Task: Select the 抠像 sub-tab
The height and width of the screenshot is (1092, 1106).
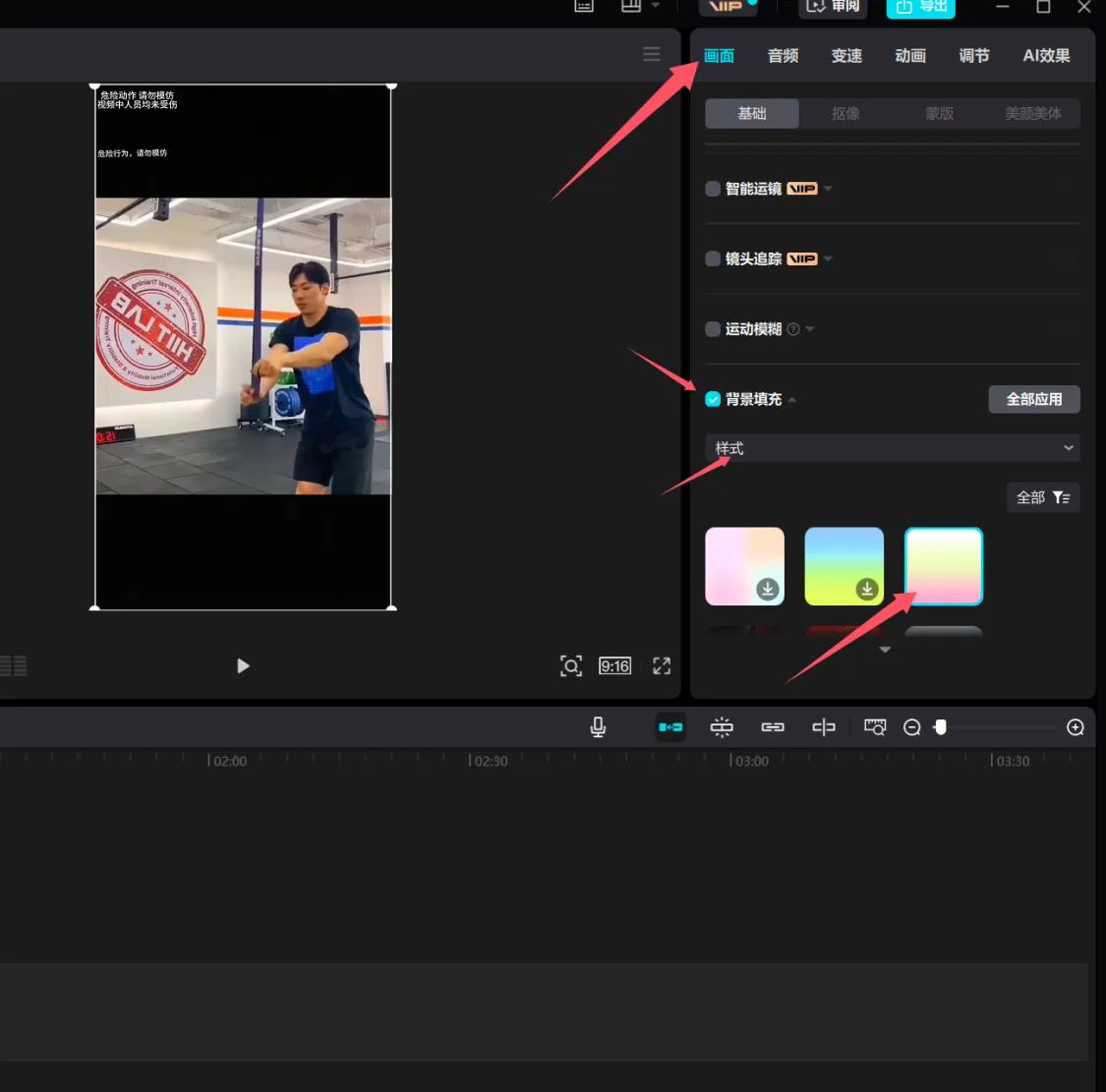Action: coord(845,114)
